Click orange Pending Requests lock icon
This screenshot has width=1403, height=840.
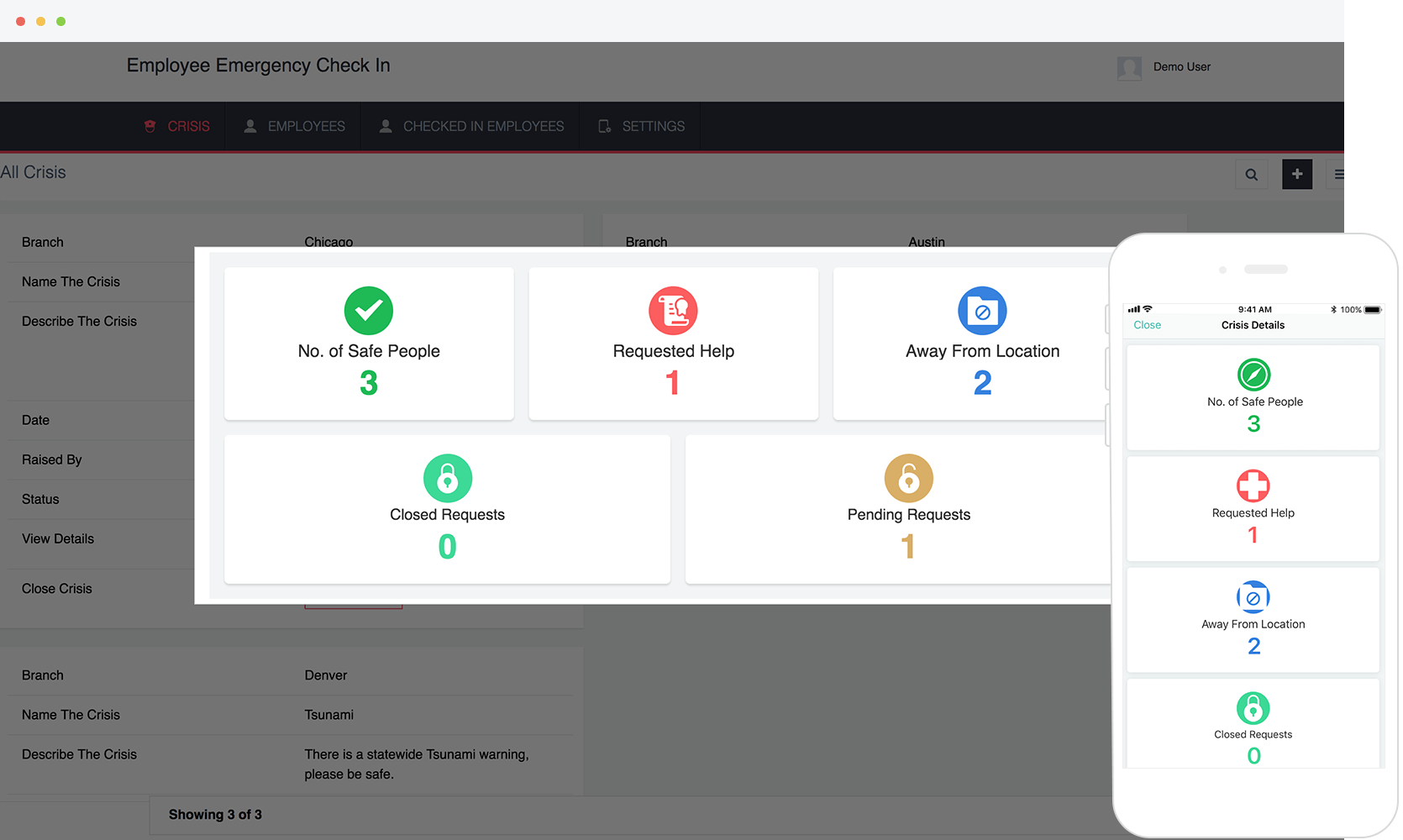(x=909, y=478)
